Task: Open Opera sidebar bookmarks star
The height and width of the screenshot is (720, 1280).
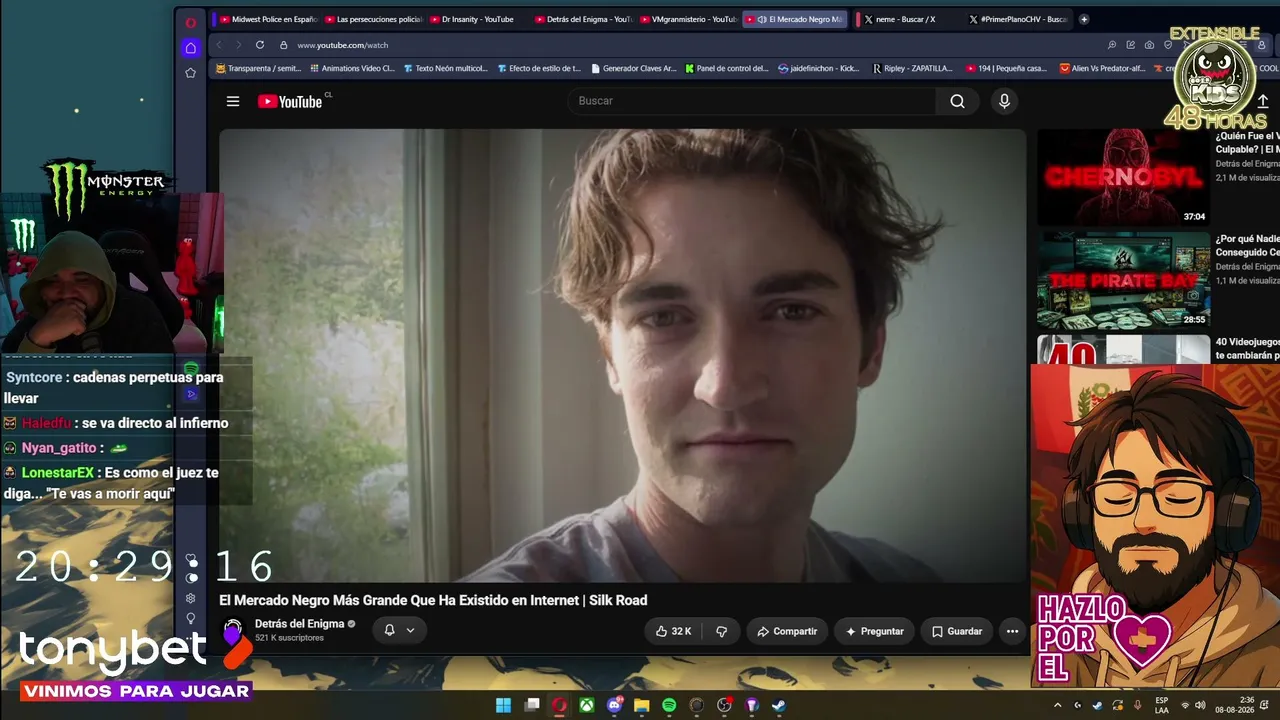Action: click(190, 73)
